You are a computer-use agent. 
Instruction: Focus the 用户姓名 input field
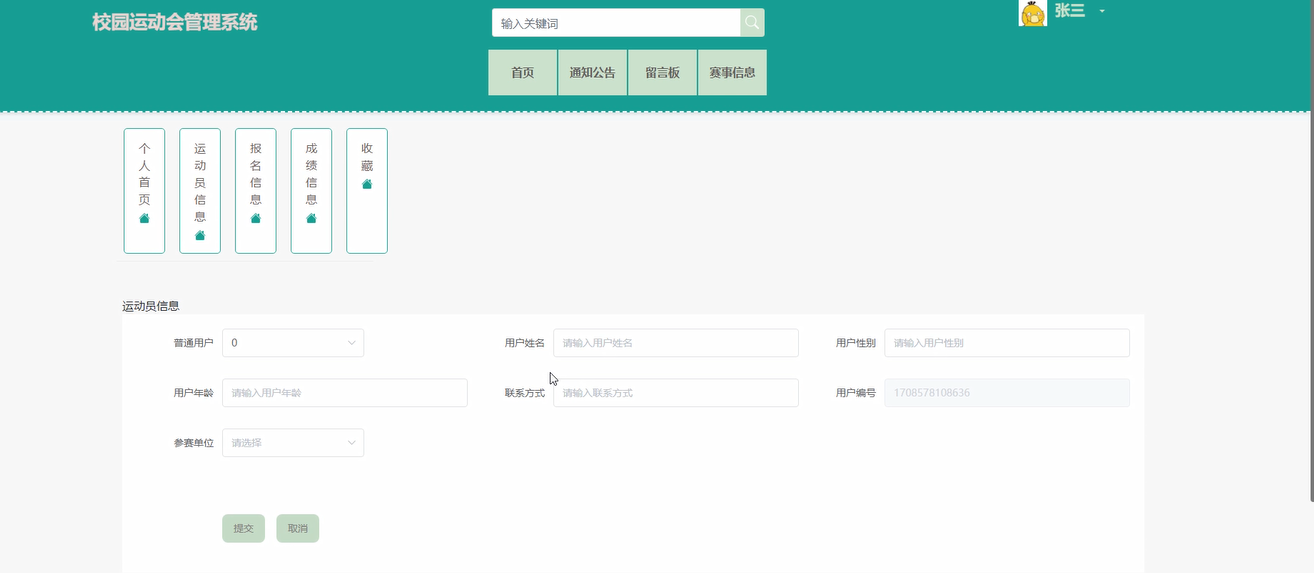[x=676, y=343]
